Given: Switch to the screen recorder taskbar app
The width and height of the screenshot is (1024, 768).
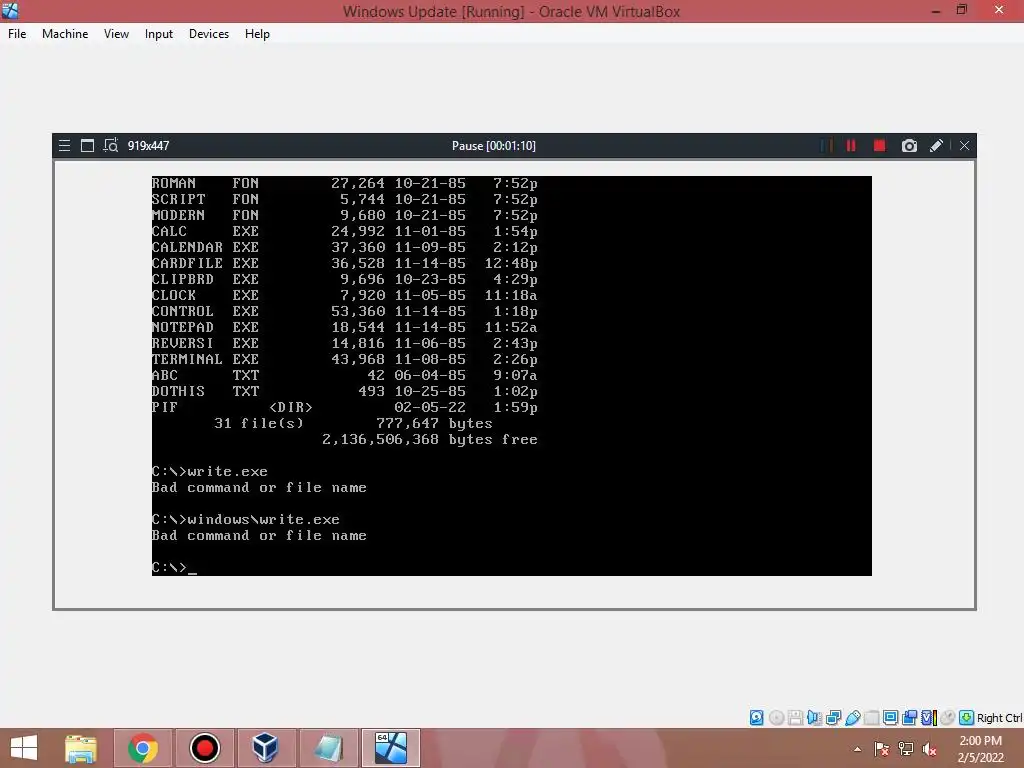Looking at the screenshot, I should coord(205,748).
